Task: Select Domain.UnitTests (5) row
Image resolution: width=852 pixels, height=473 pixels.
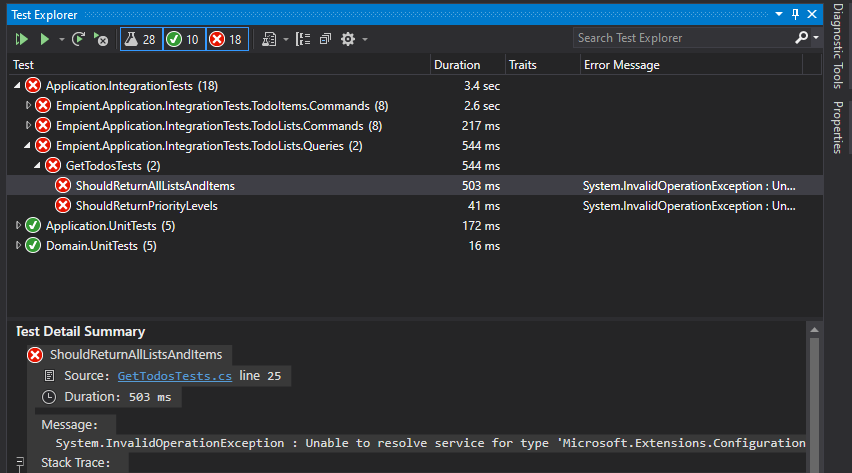Action: pos(415,246)
